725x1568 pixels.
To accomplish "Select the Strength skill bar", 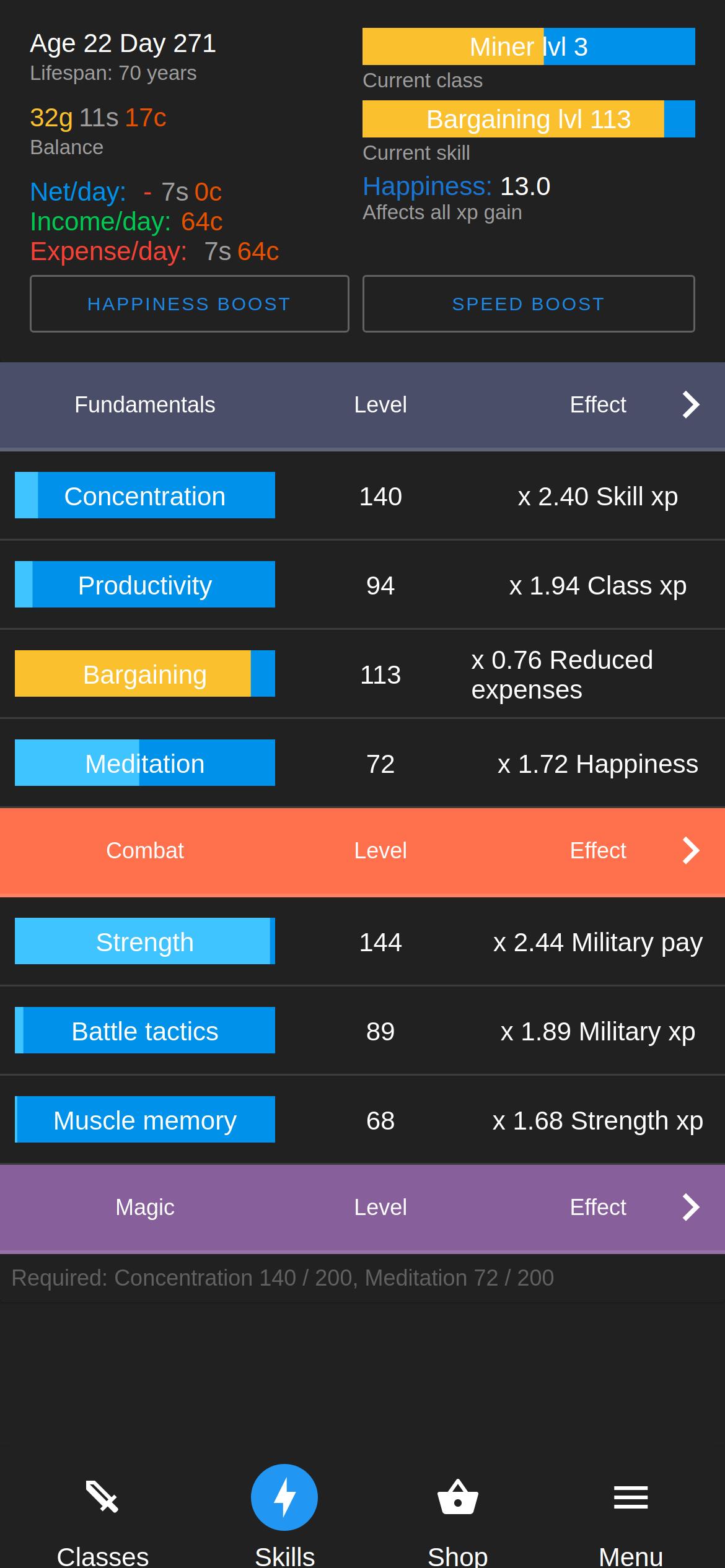I will pos(145,941).
